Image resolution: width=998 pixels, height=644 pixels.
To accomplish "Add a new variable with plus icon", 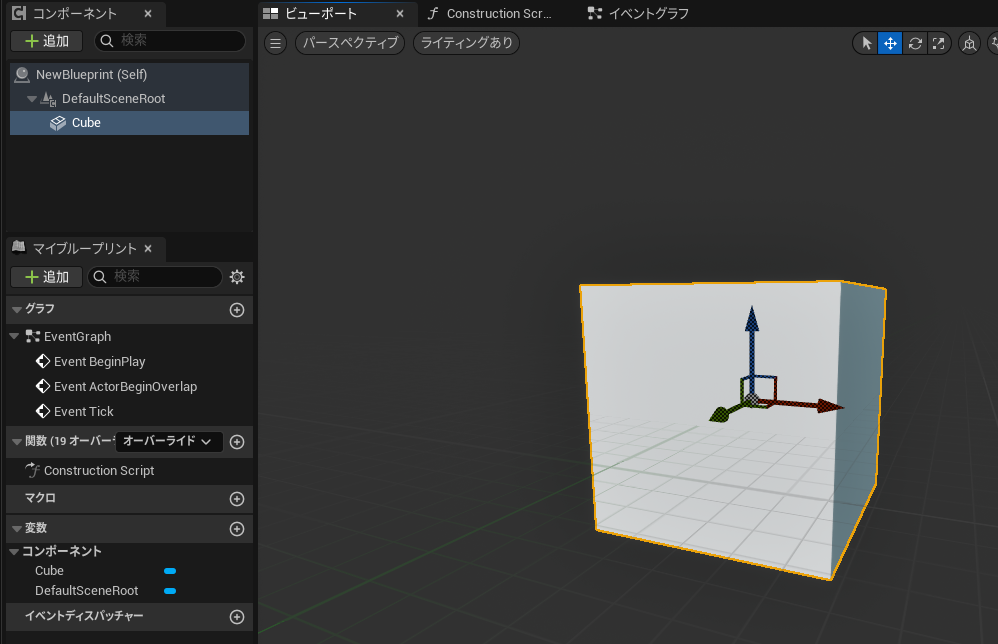I will (x=237, y=529).
